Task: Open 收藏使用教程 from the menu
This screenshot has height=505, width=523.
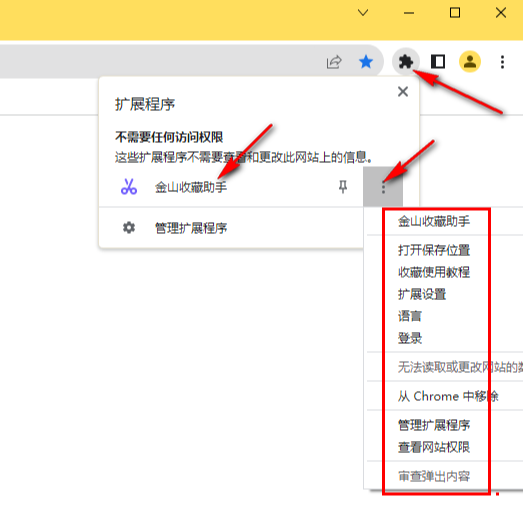Action: click(x=434, y=272)
